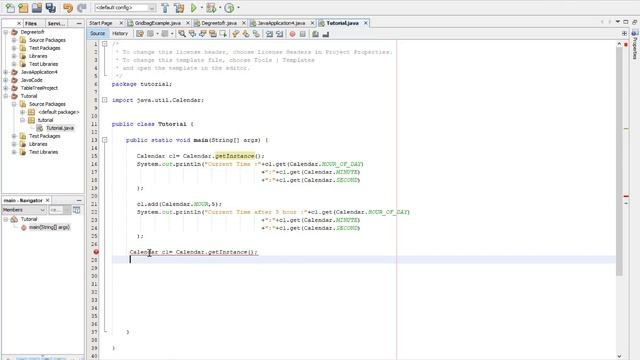Open the Profile Project dropdown arrow
Viewport: 640px width, 360px height.
pyautogui.click(x=238, y=8)
